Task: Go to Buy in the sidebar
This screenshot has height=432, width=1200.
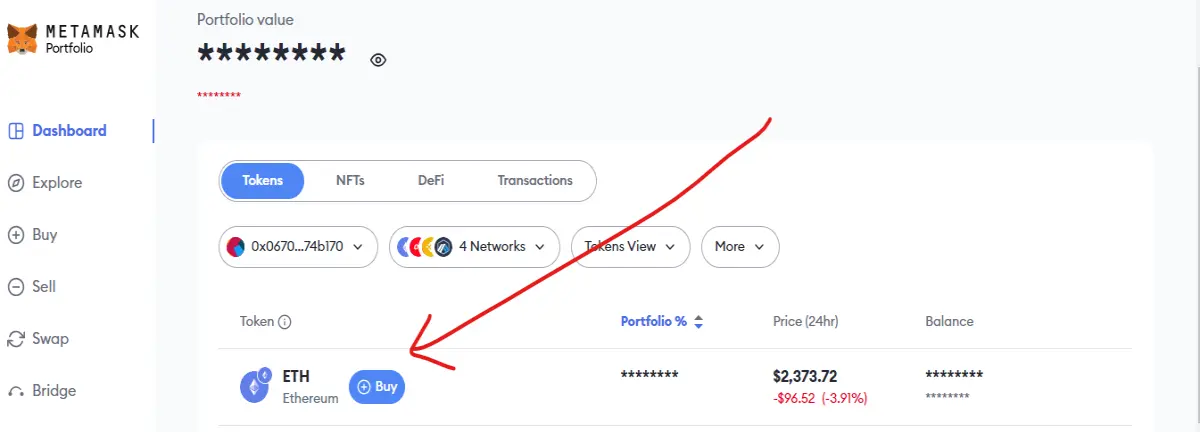Action: tap(33, 235)
